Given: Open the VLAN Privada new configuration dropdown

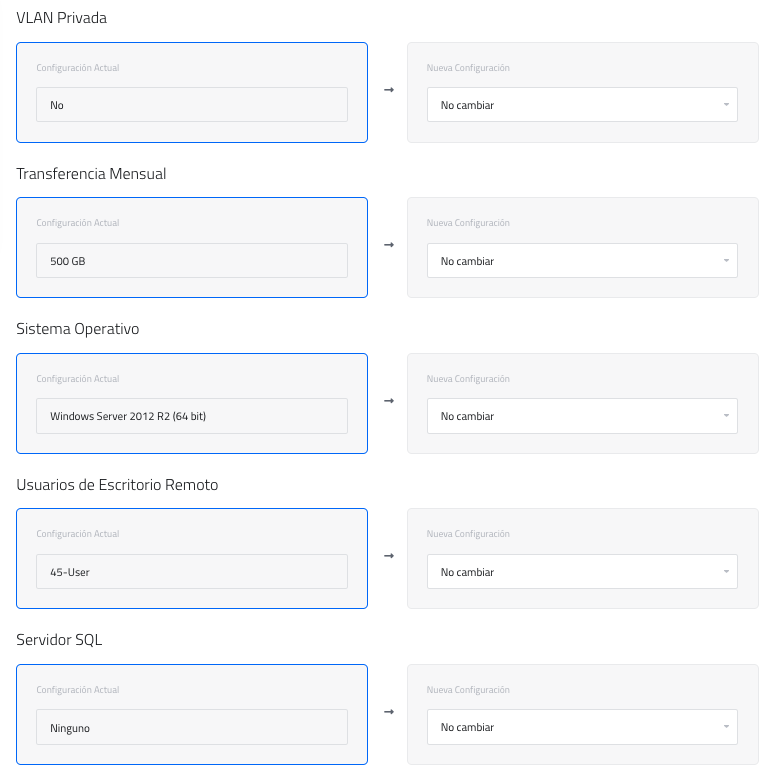Looking at the screenshot, I should [582, 105].
